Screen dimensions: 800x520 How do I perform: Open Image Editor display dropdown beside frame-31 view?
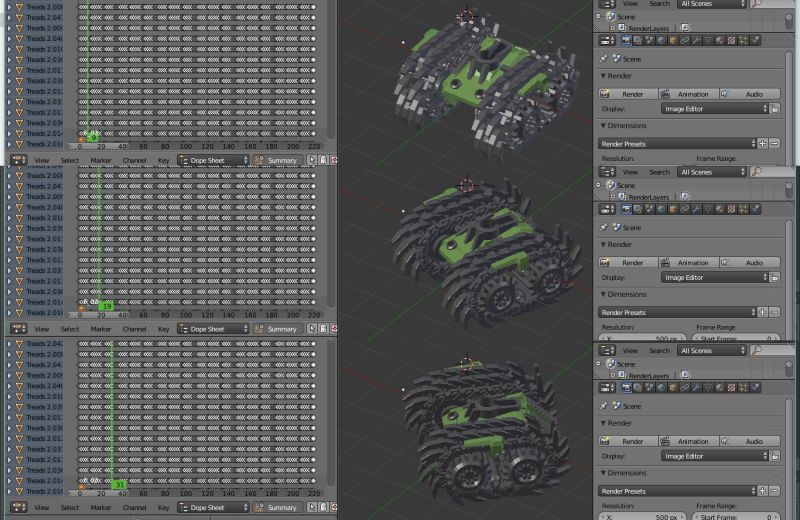pyautogui.click(x=714, y=456)
